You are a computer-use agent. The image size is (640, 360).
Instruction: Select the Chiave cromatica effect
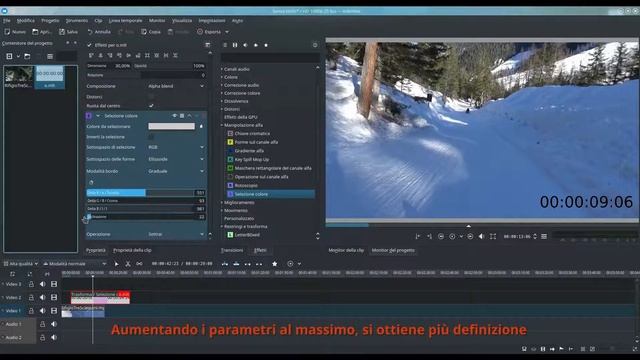tap(252, 133)
